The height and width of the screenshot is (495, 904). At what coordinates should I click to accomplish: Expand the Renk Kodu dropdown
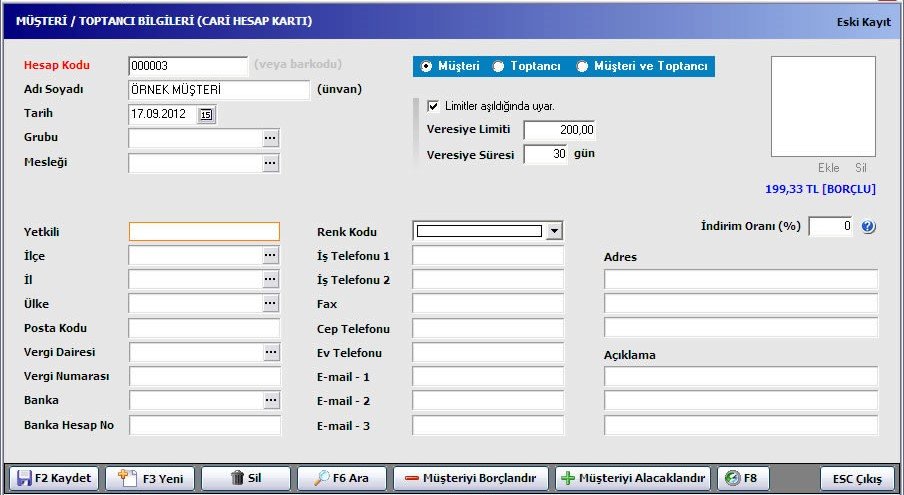coord(554,231)
